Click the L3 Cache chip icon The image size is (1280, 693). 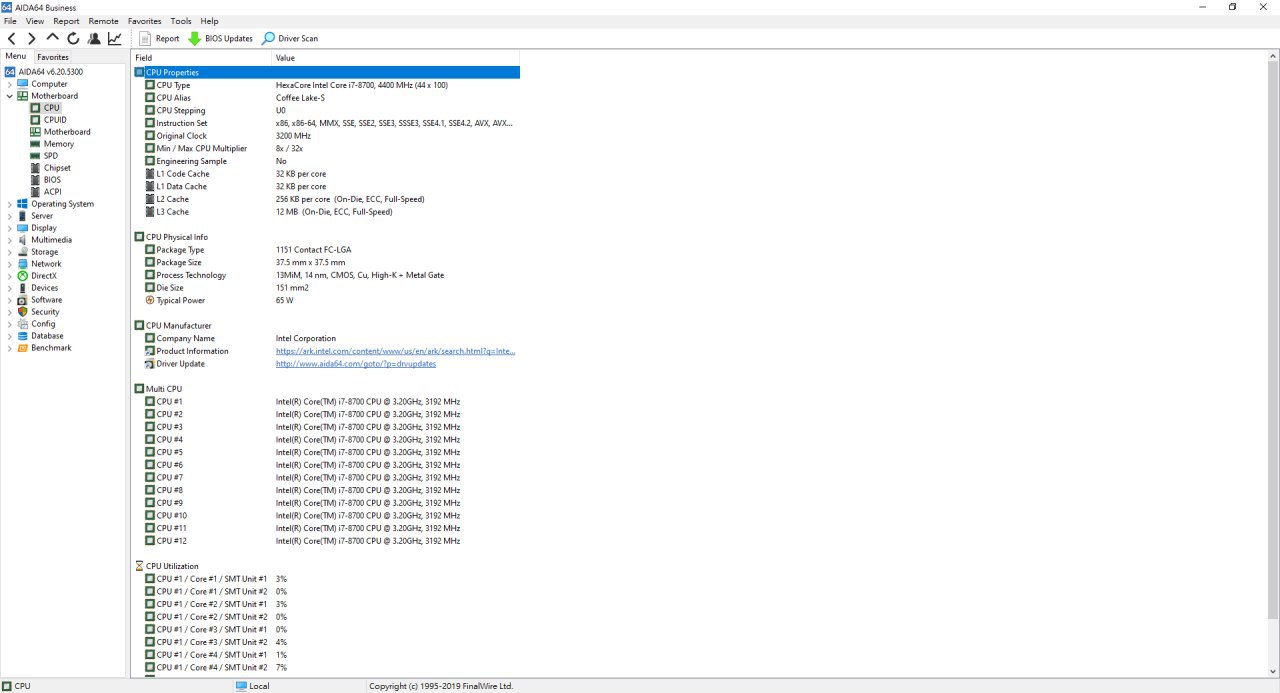pyautogui.click(x=150, y=212)
